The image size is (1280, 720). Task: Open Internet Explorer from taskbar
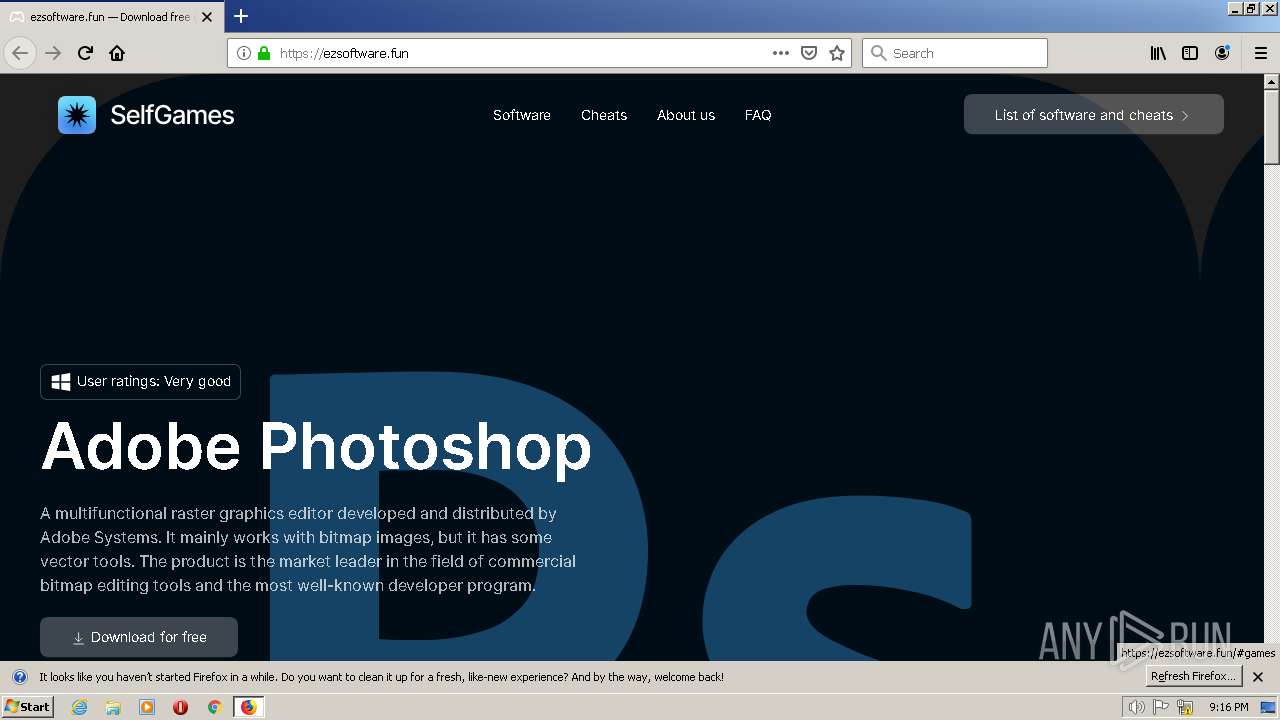pos(79,707)
